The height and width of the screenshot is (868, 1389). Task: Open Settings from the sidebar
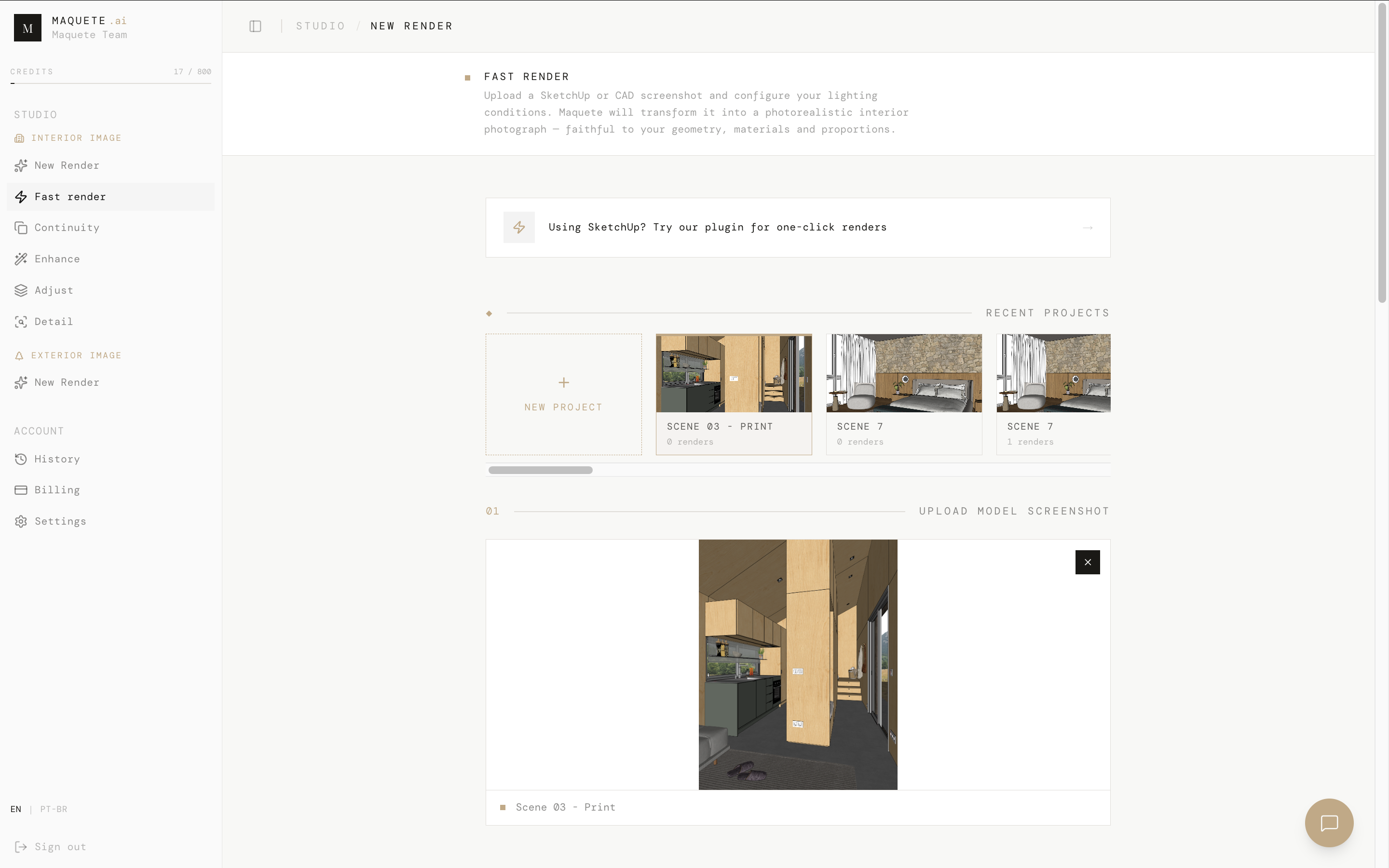pyautogui.click(x=60, y=521)
